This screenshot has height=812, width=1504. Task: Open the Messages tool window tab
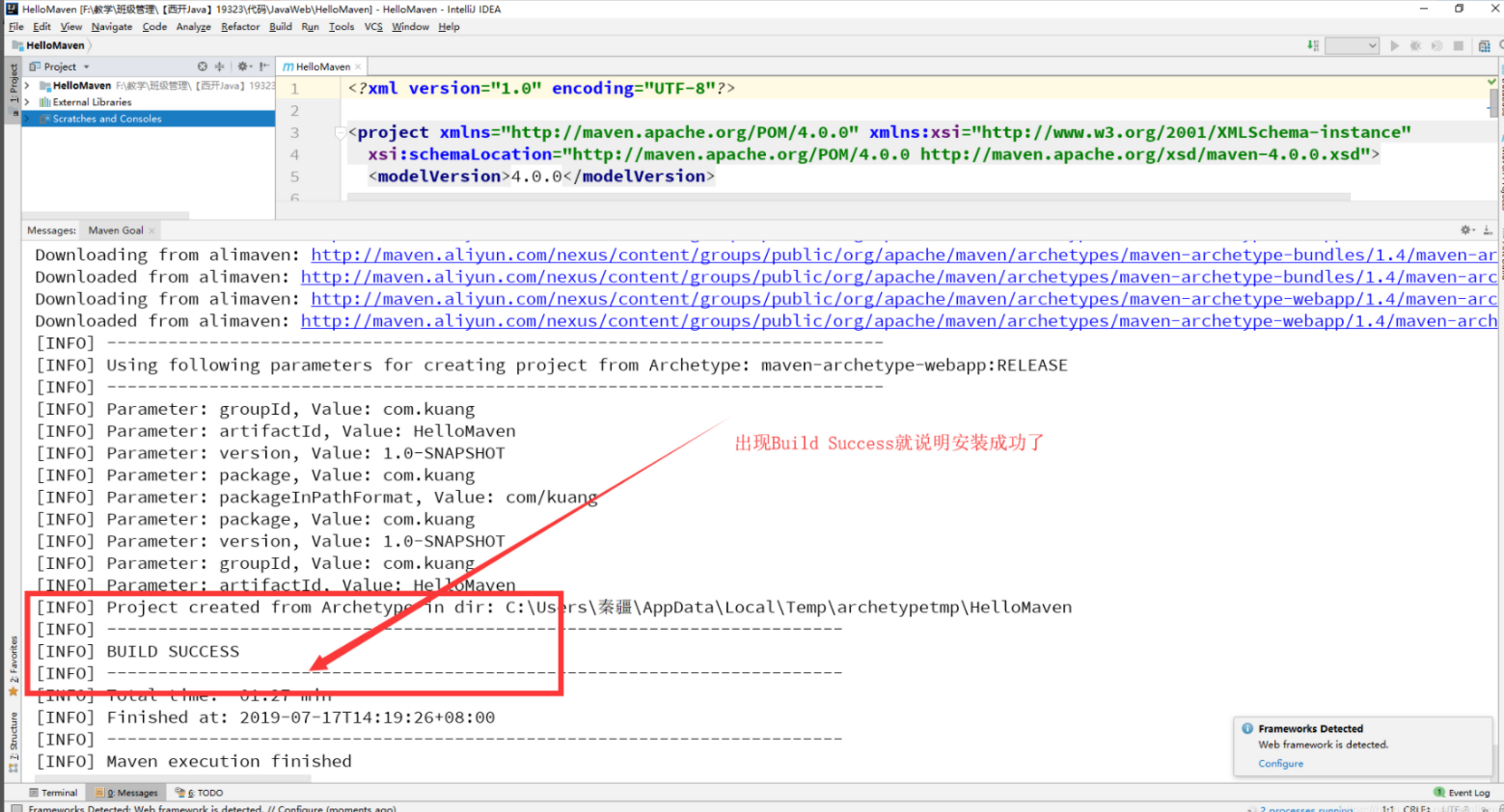127,793
